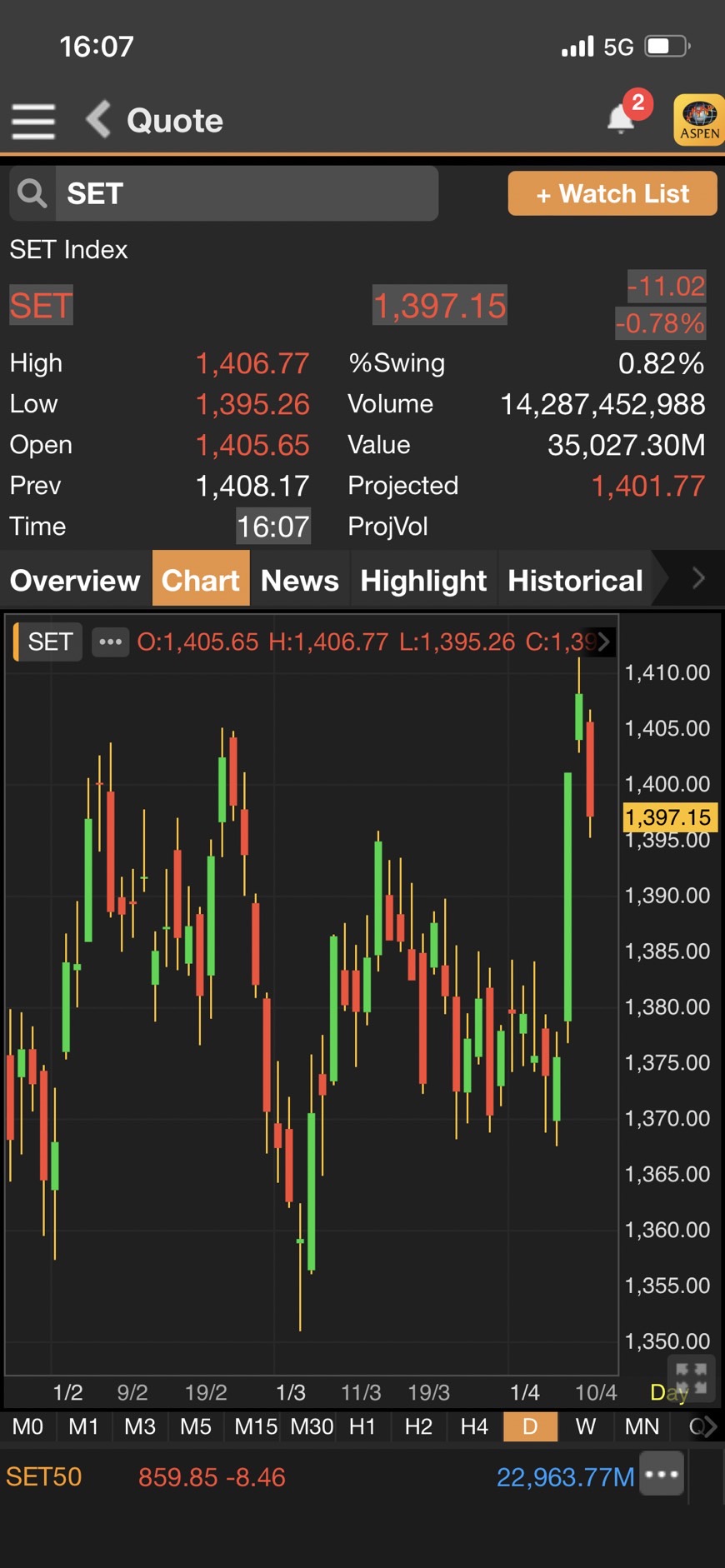Open the SET50 ticker more options

(x=662, y=1474)
